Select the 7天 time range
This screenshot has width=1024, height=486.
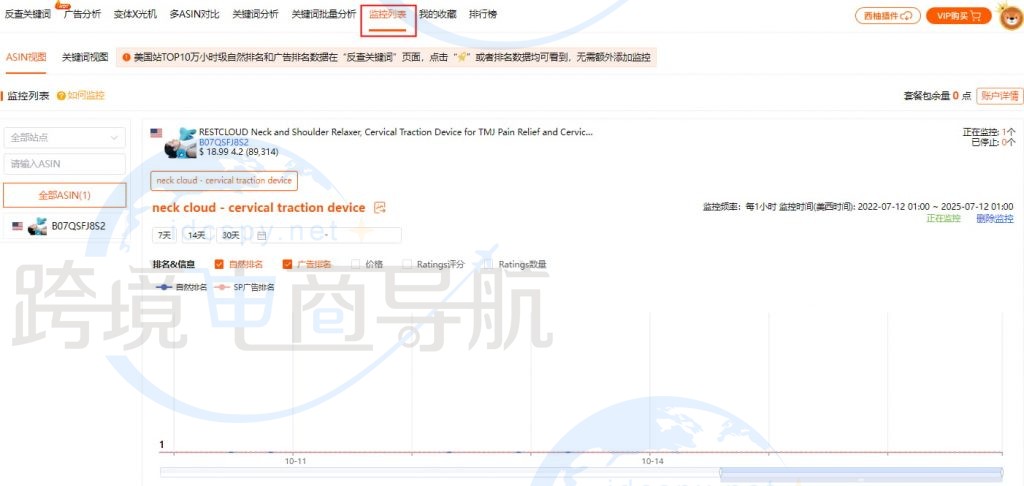coord(163,235)
